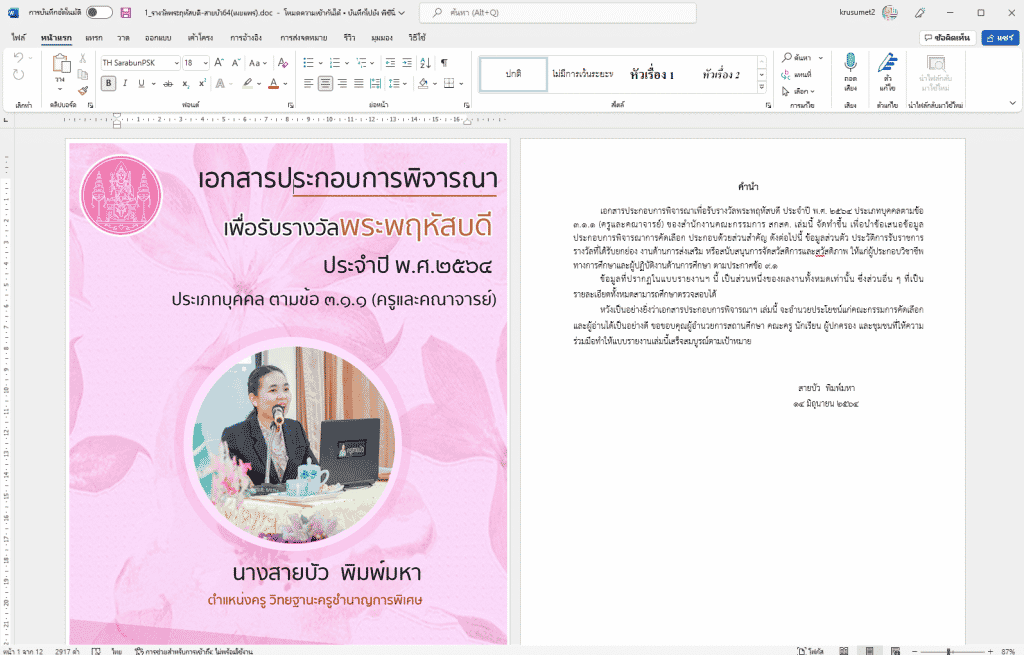This screenshot has width=1024, height=655.
Task: Click the Editor pen icon
Action: click(887, 63)
